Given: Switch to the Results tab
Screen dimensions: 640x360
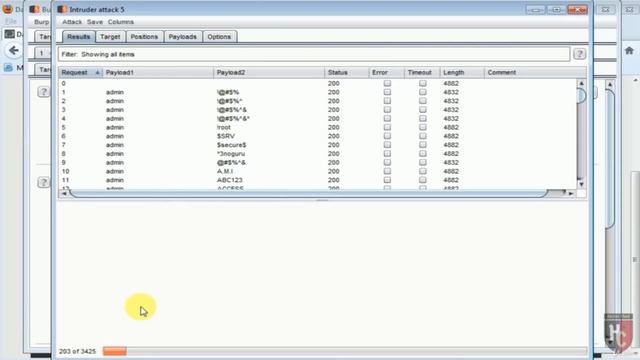Looking at the screenshot, I should pos(78,37).
